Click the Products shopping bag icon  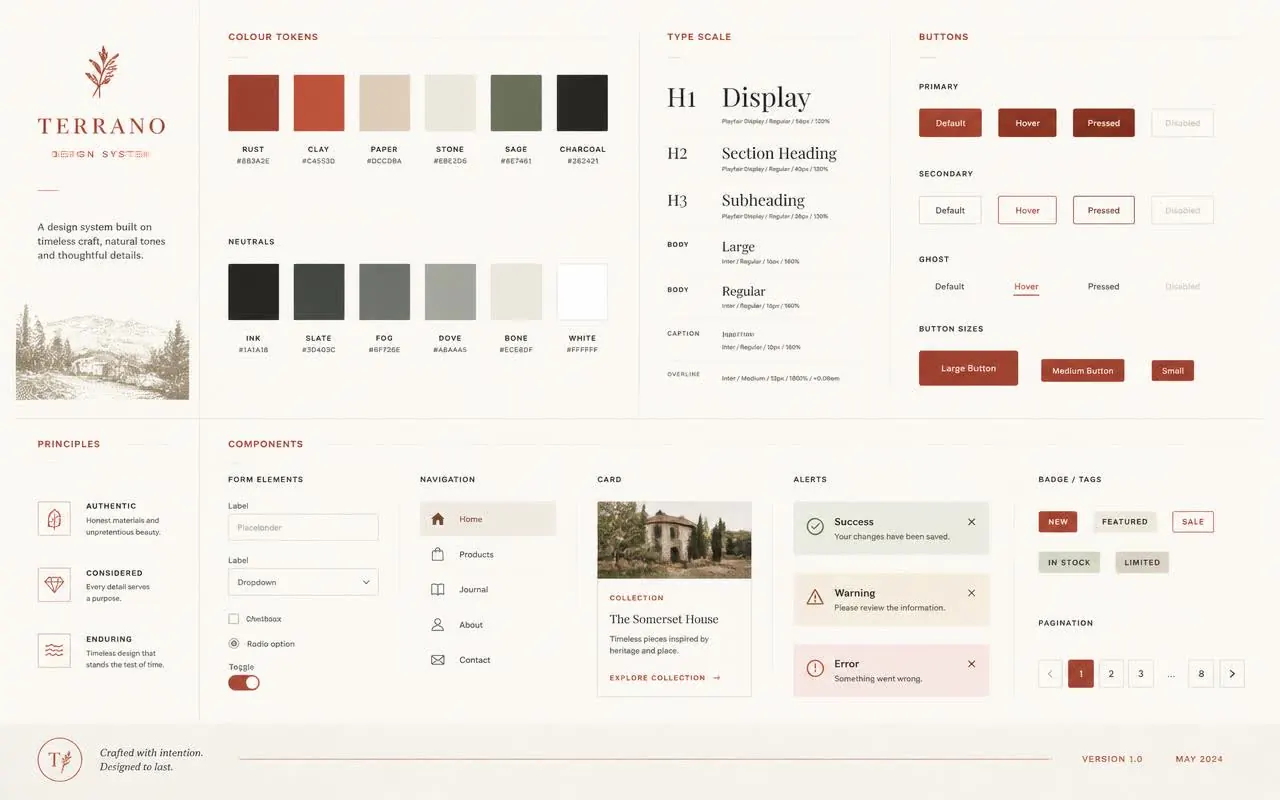point(437,554)
